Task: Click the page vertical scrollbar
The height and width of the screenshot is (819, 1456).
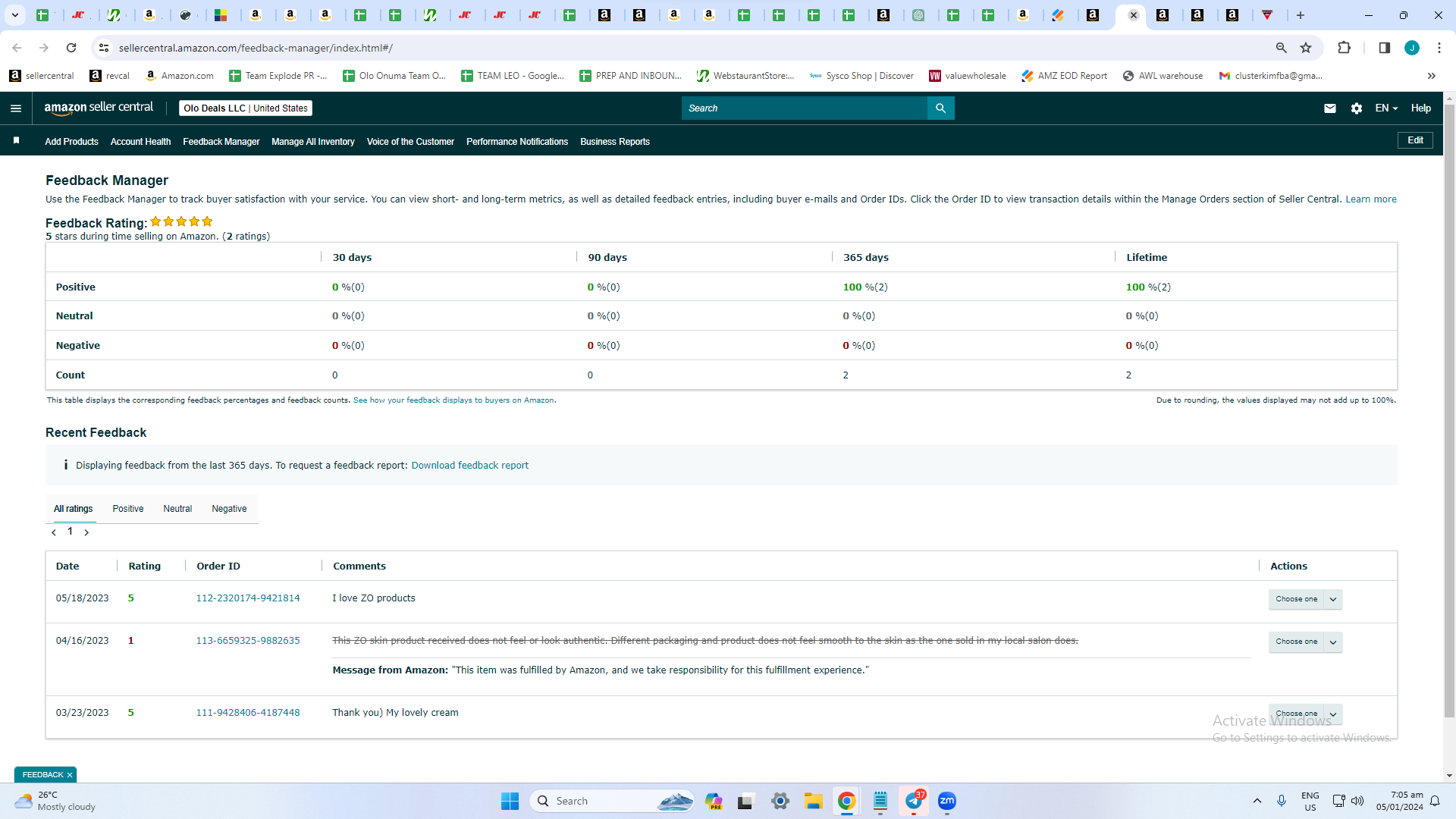Action: point(1449,409)
